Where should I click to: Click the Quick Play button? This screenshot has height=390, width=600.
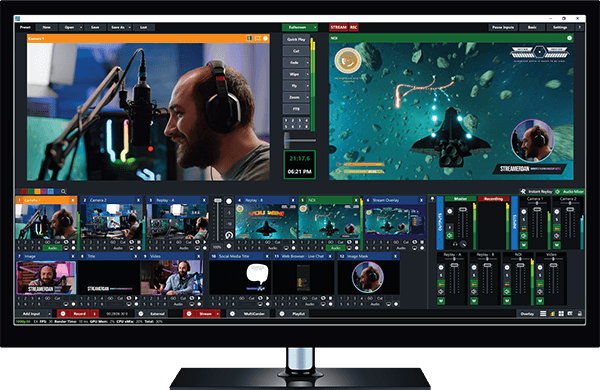pos(296,39)
